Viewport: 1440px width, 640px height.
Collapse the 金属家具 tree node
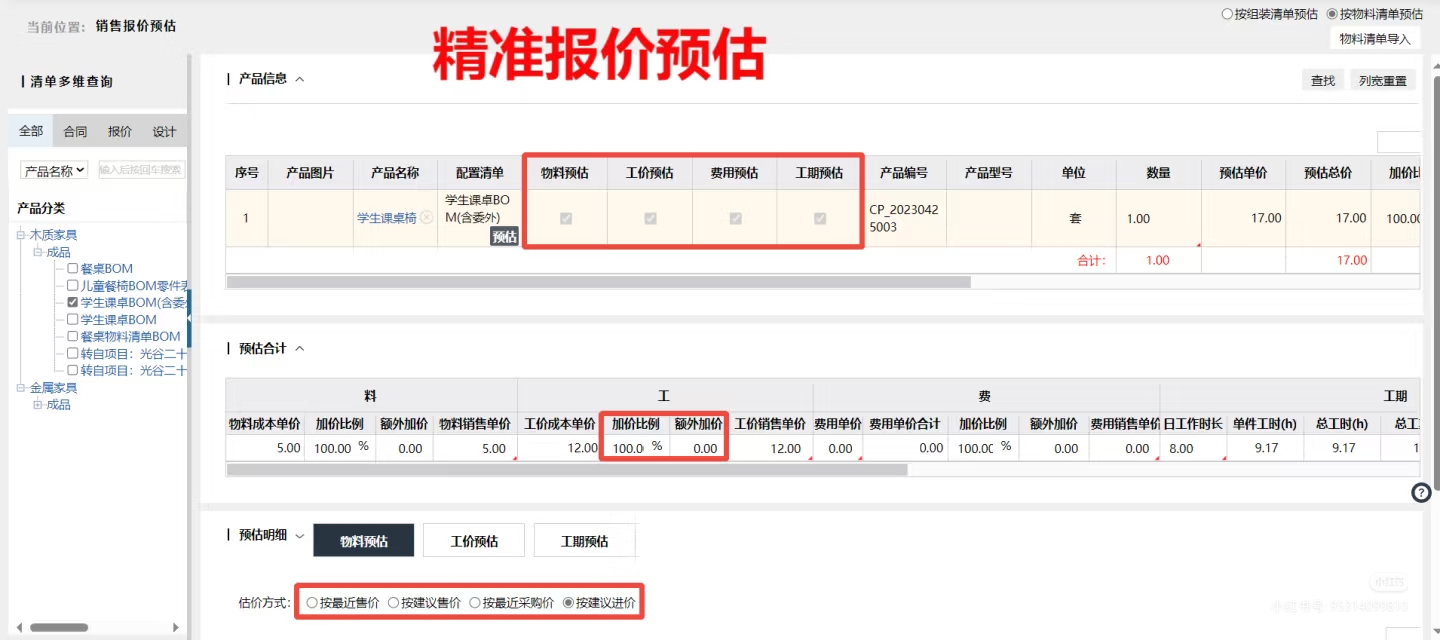click(x=21, y=388)
